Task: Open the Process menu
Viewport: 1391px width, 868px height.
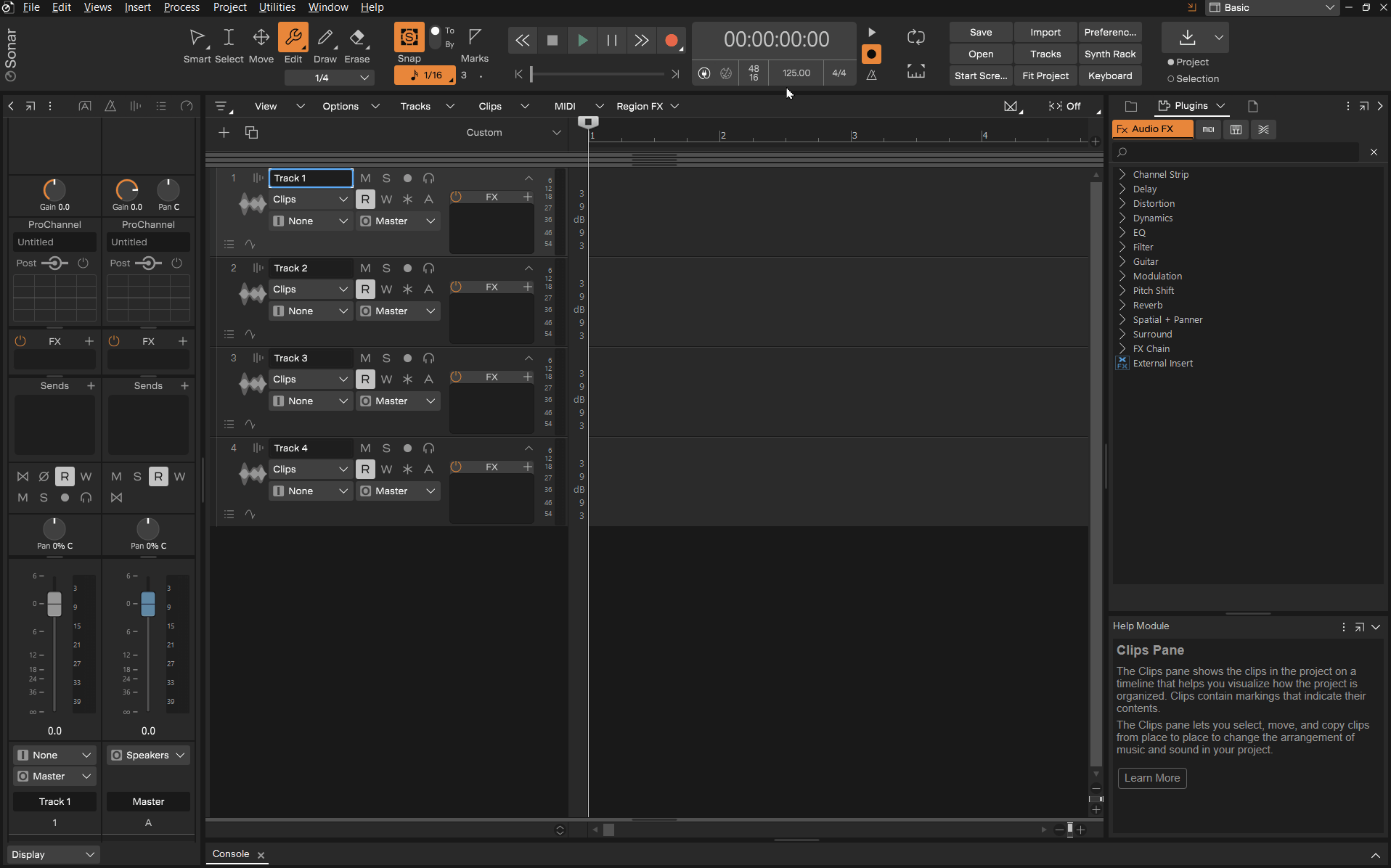Action: pos(181,7)
